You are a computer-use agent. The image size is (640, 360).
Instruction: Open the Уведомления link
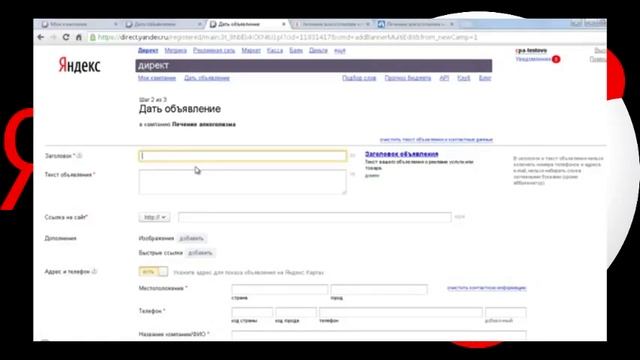533,59
